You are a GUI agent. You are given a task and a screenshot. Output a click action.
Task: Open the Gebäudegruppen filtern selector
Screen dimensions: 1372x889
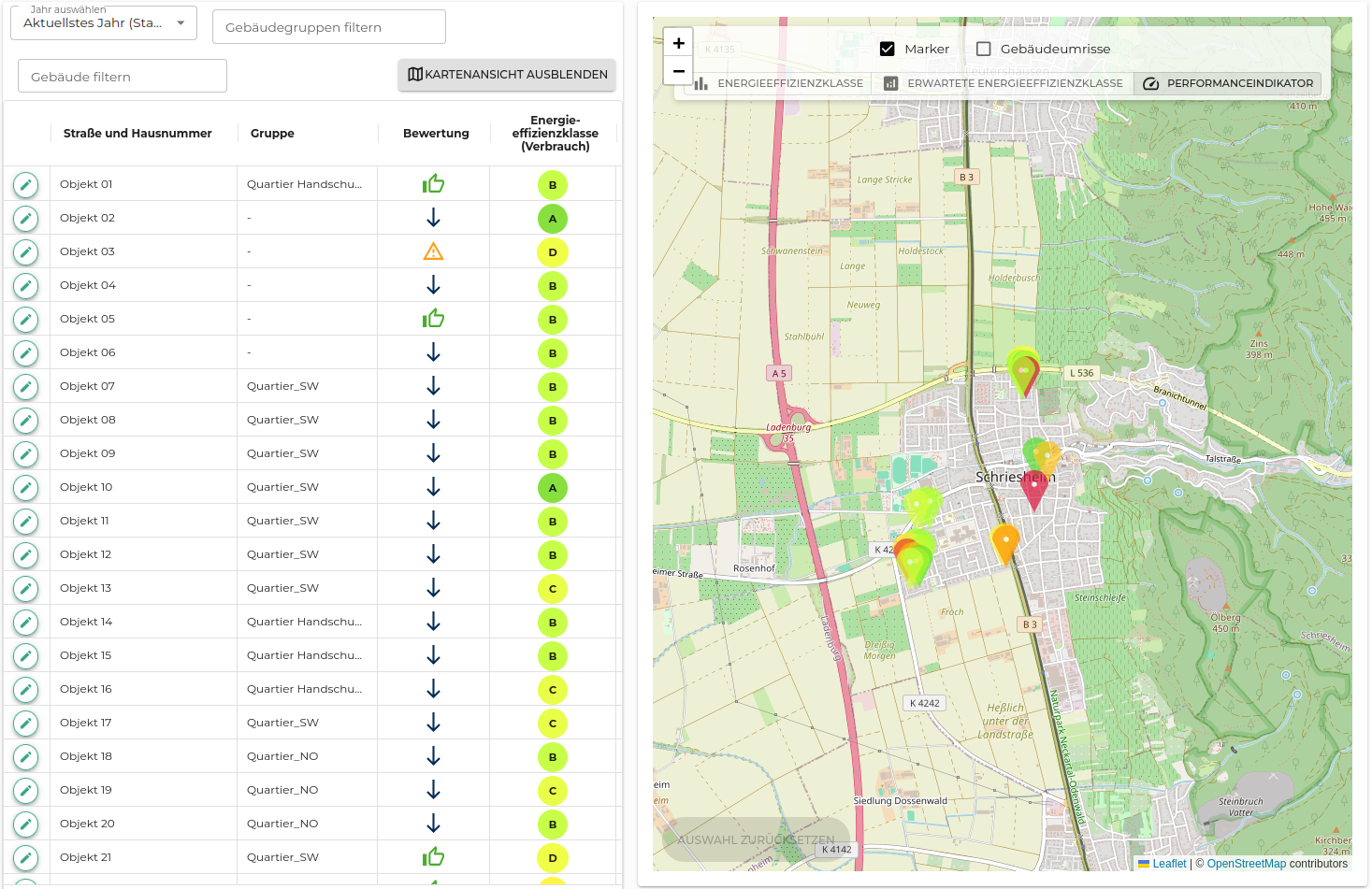point(329,27)
